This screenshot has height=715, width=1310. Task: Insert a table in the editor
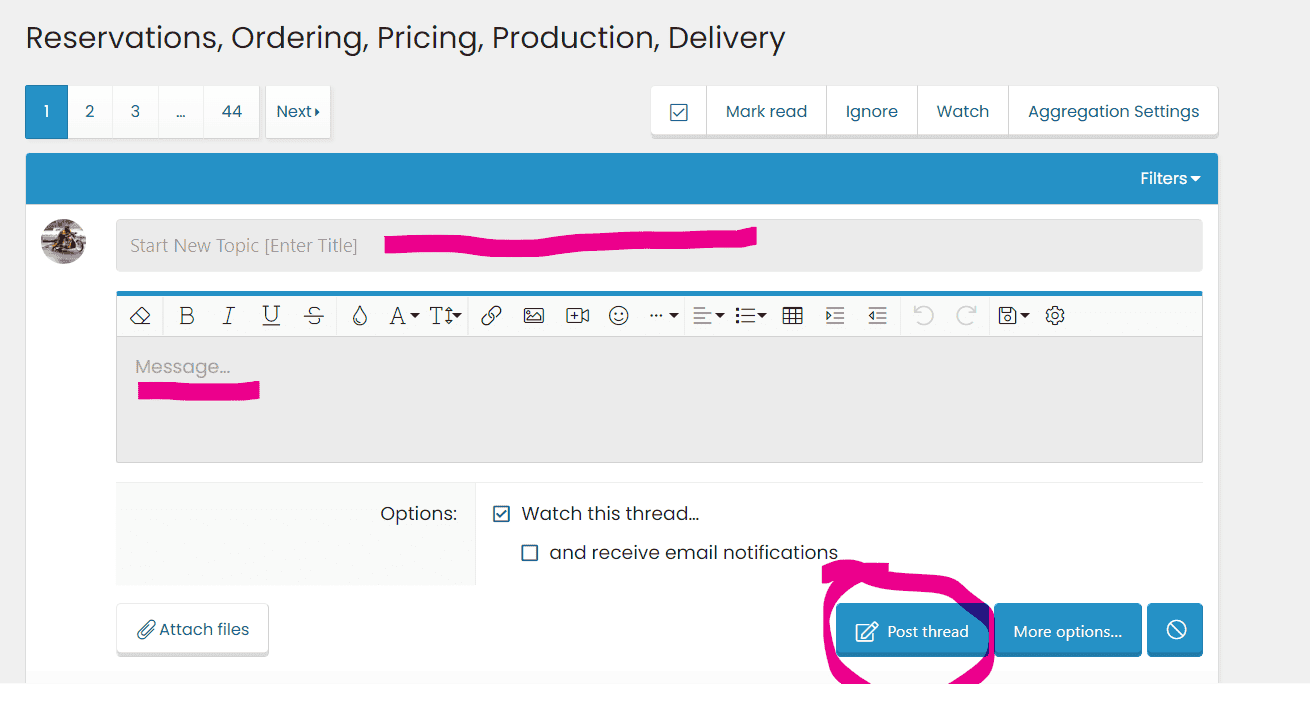[792, 316]
